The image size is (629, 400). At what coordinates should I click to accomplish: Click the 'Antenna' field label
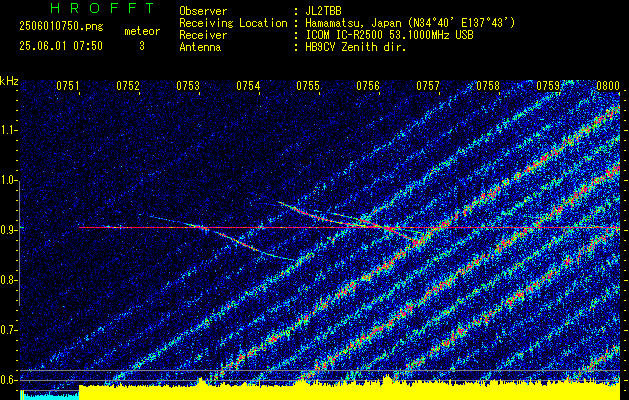[200, 47]
